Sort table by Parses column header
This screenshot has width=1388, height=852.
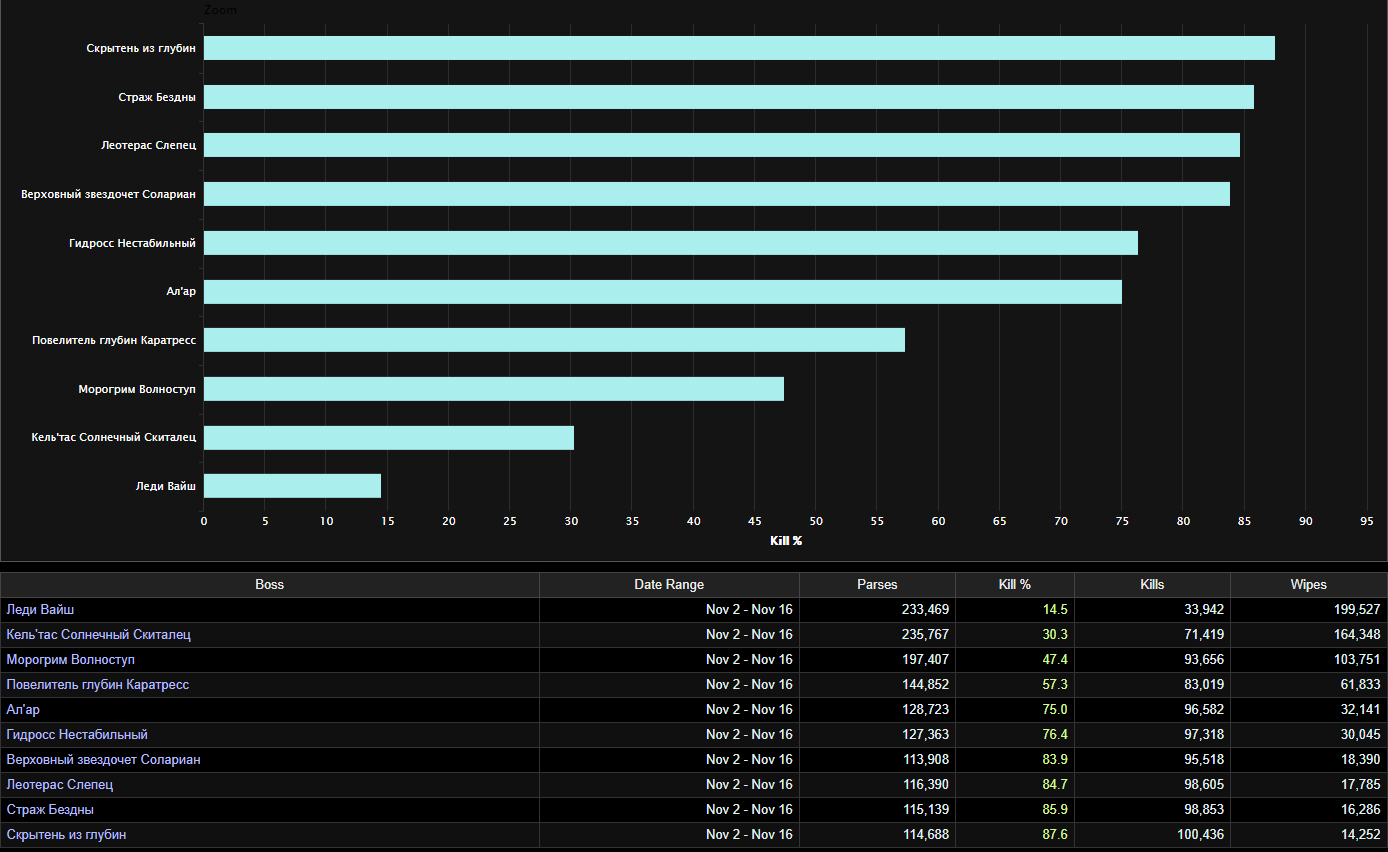pyautogui.click(x=877, y=585)
